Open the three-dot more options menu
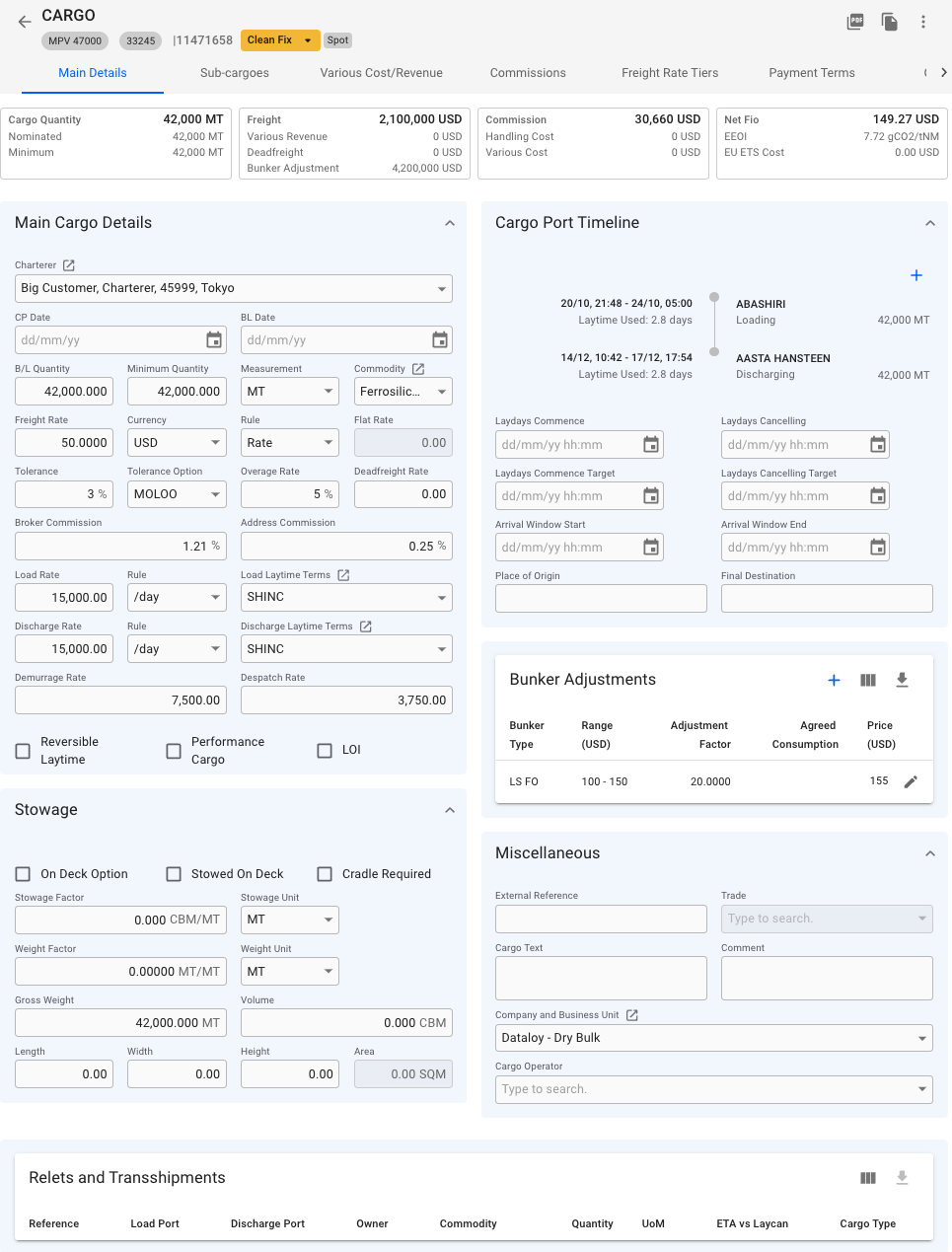The width and height of the screenshot is (952, 1252). 923,22
